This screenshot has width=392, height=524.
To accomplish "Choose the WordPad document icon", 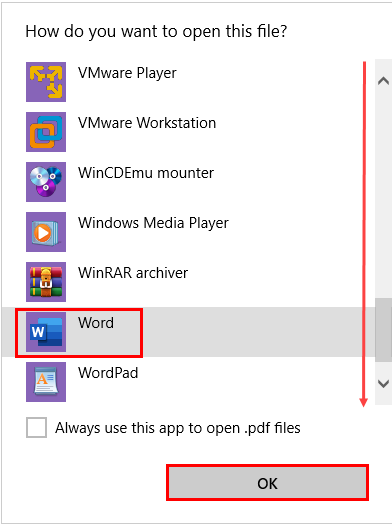I will click(x=46, y=382).
